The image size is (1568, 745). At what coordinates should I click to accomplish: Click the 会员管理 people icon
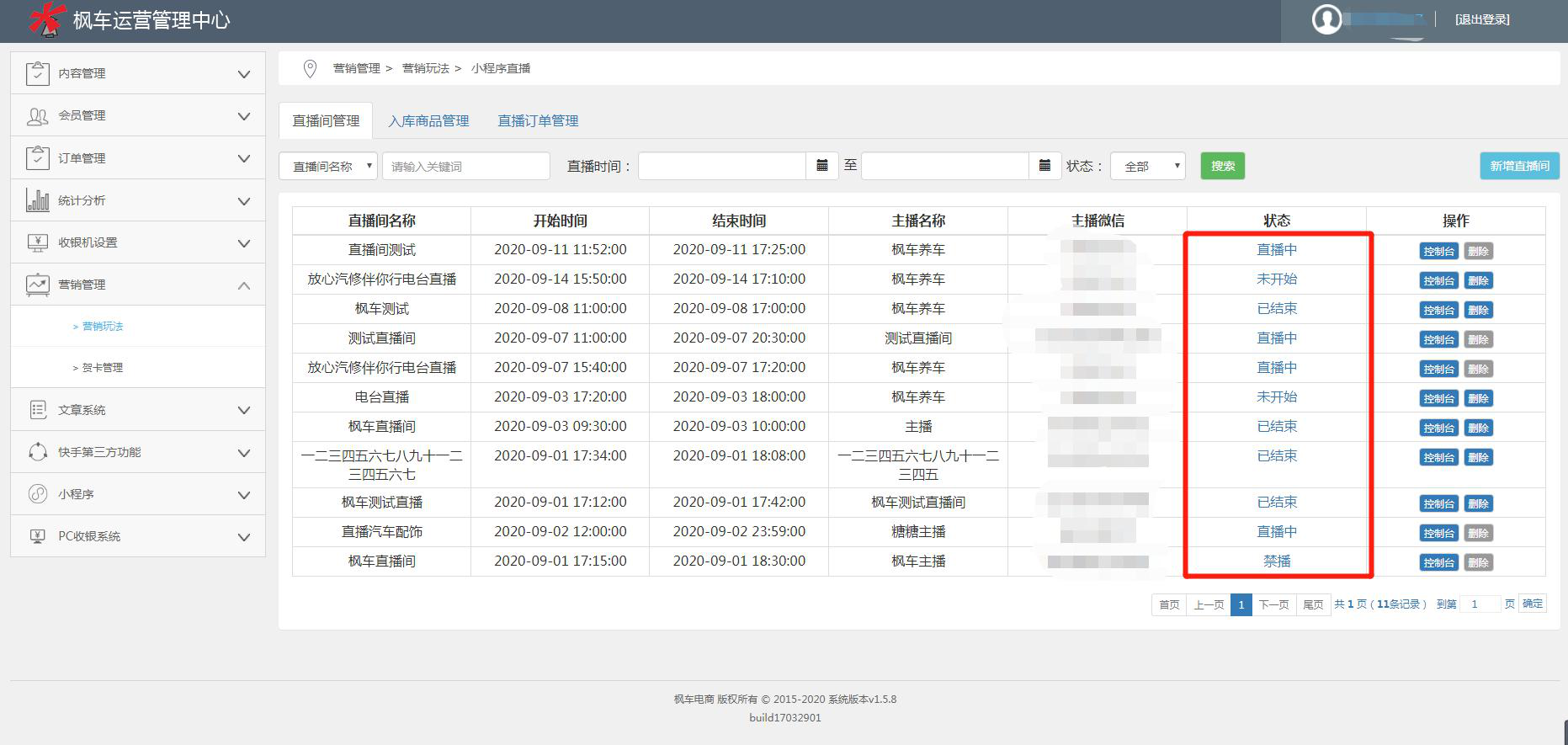[38, 116]
